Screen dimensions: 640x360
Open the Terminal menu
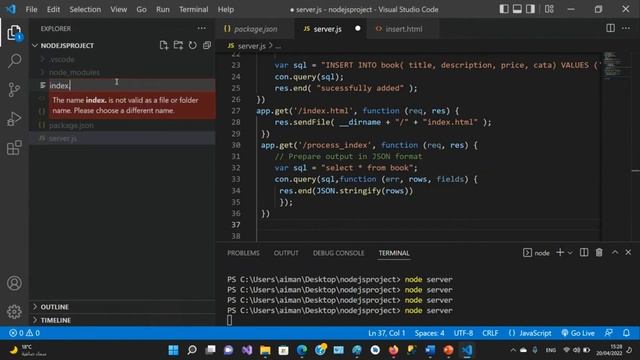pos(193,9)
